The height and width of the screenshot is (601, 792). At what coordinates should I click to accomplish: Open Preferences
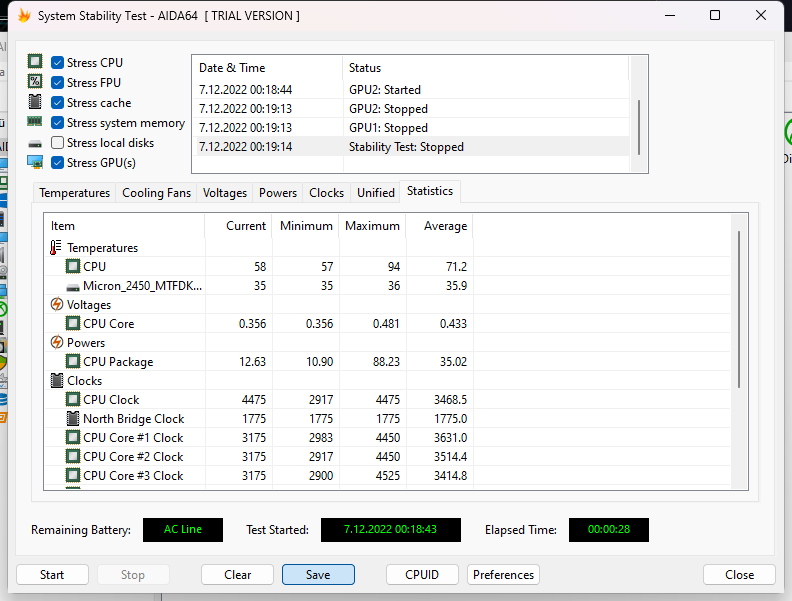[503, 575]
